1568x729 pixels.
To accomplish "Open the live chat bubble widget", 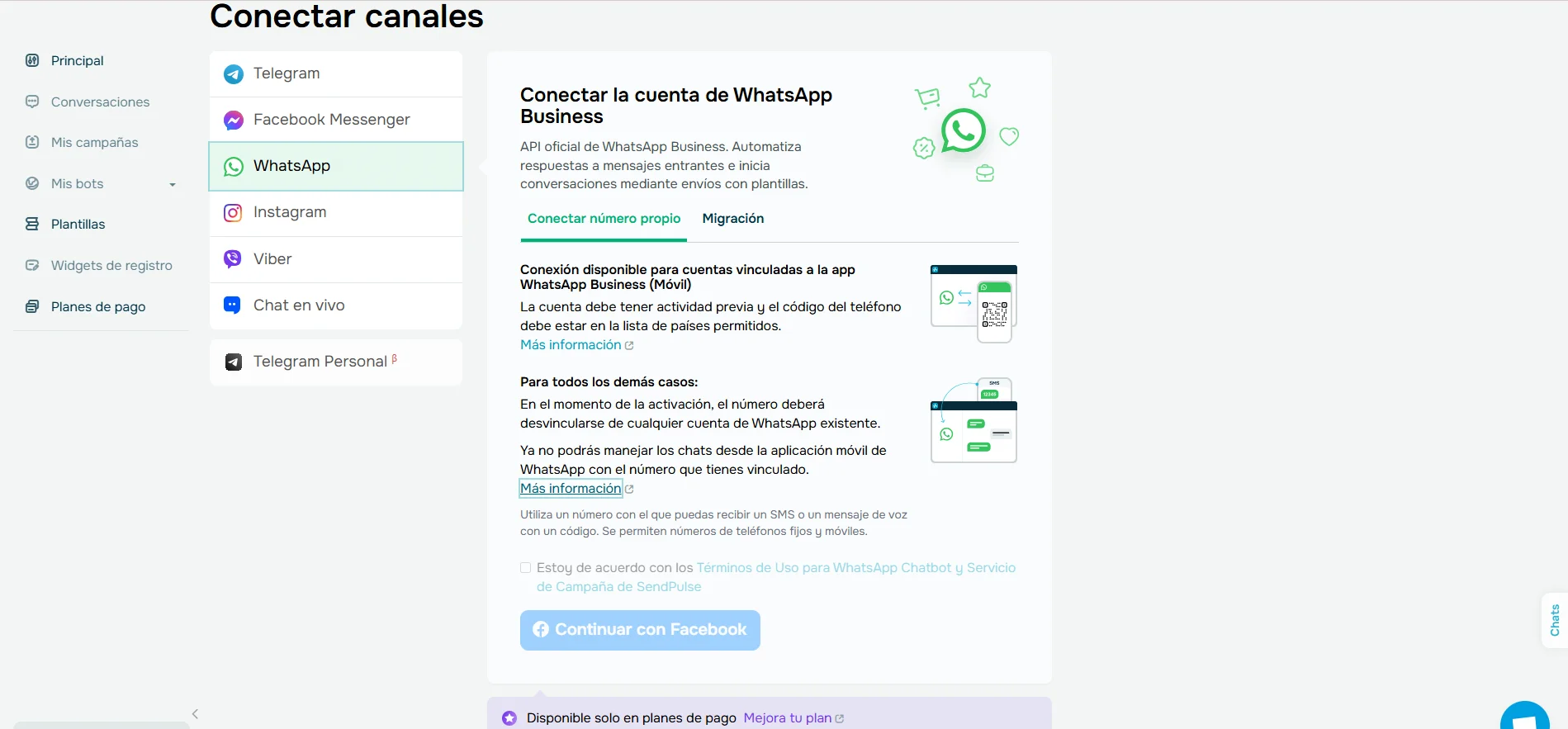I will (x=1525, y=715).
